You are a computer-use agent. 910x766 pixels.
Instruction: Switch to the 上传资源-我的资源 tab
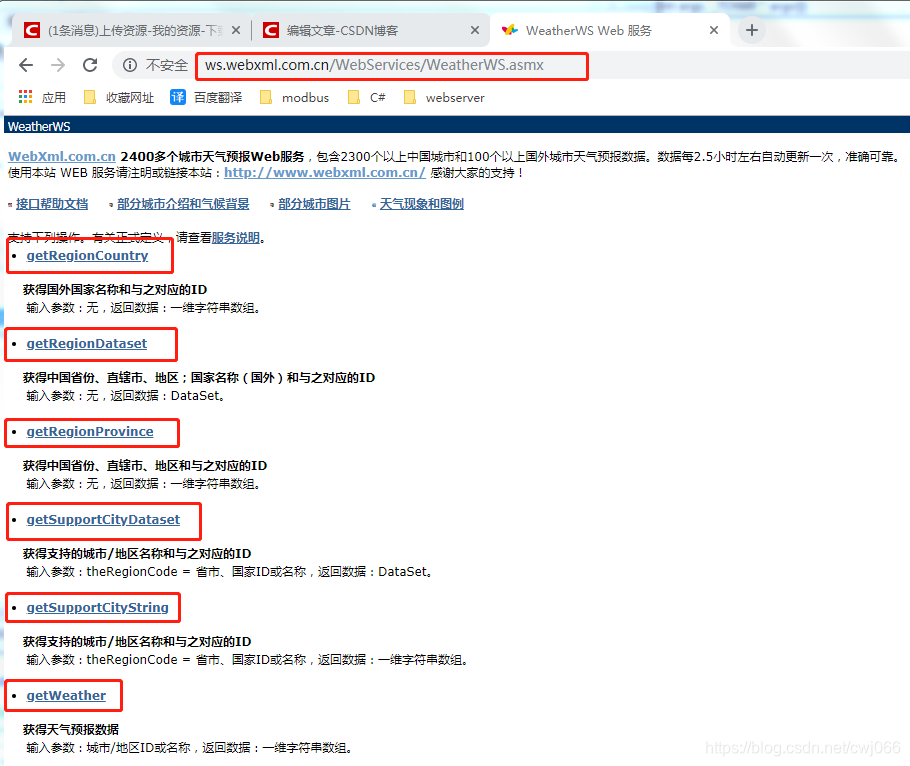[132, 30]
